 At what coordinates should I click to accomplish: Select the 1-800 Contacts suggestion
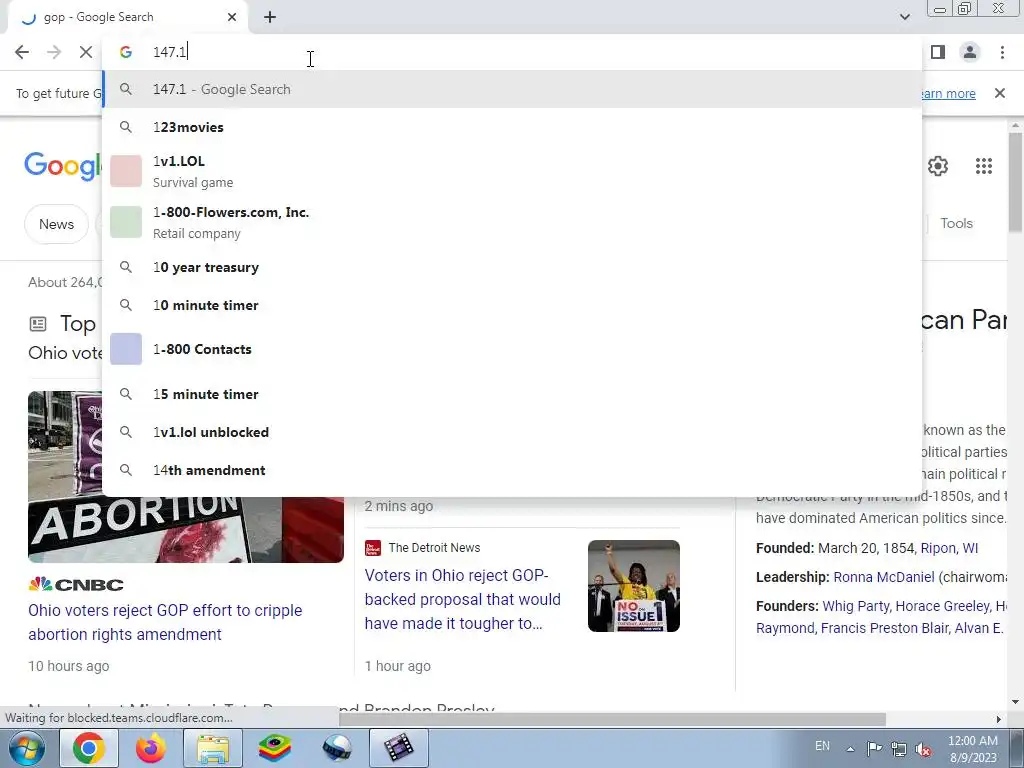pyautogui.click(x=512, y=349)
